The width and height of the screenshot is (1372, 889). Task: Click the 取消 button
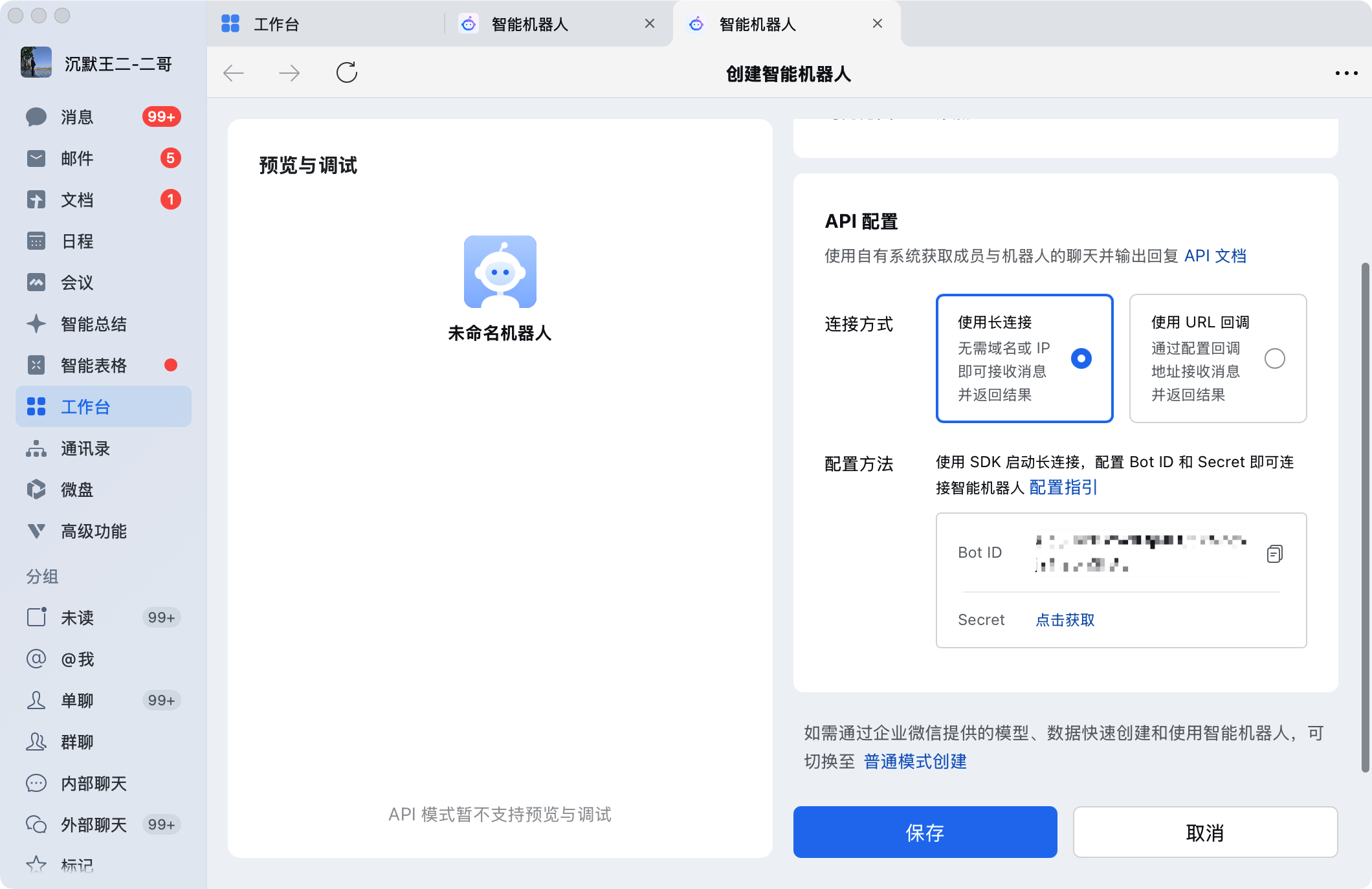point(1204,832)
